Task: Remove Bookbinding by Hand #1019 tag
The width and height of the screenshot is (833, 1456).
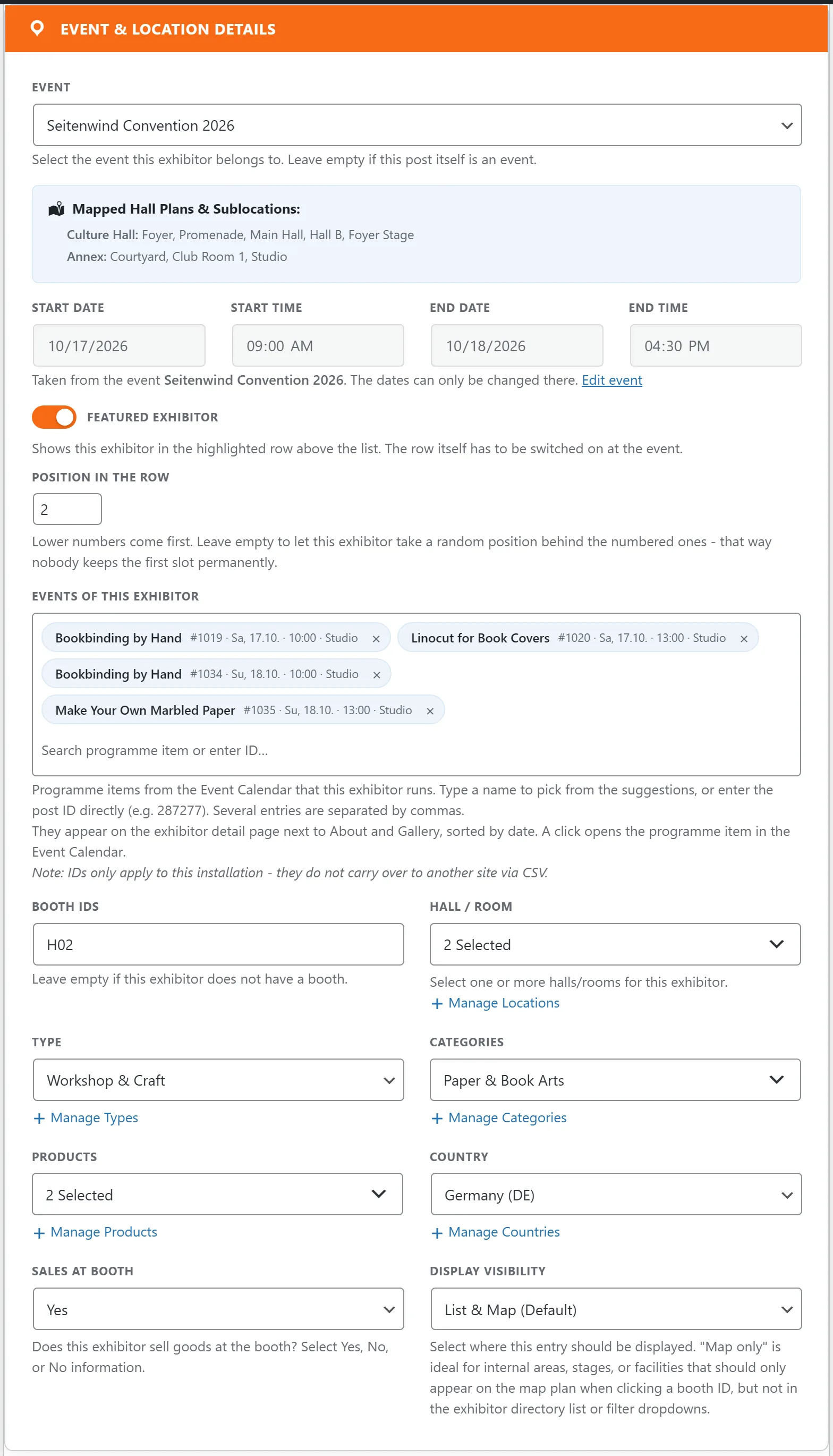Action: pos(376,639)
